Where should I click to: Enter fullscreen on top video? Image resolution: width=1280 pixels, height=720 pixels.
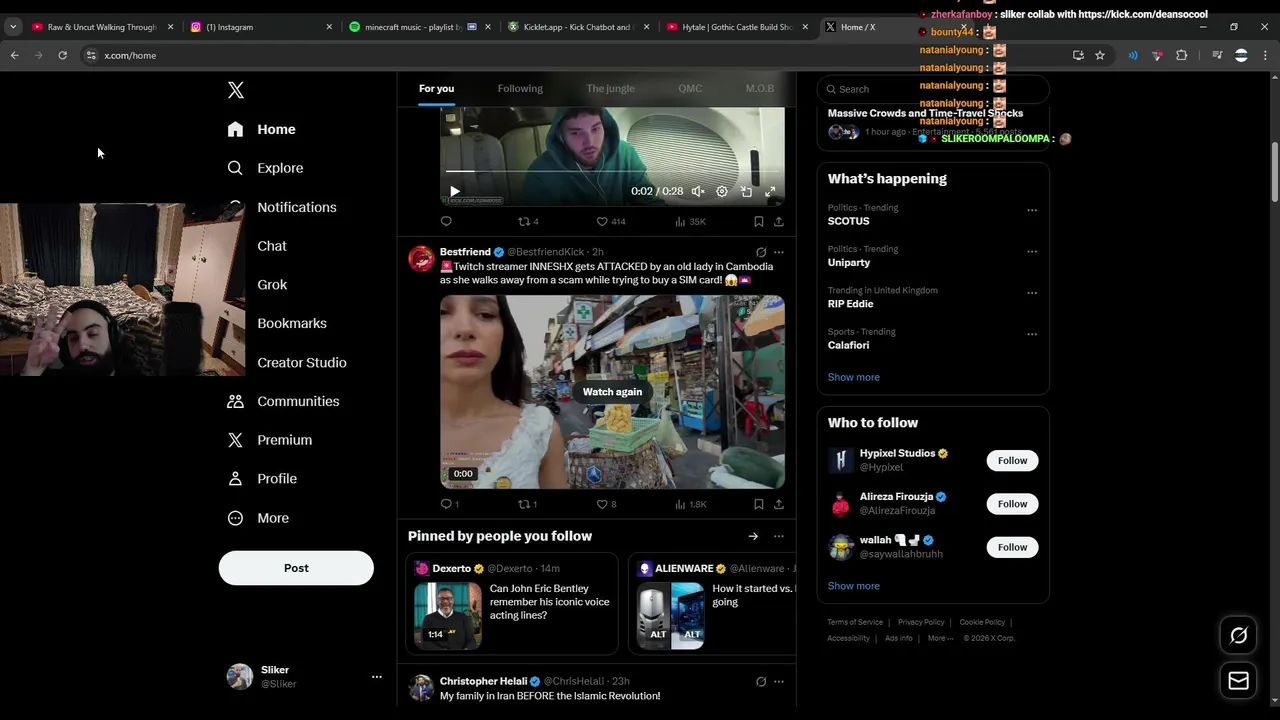770,191
